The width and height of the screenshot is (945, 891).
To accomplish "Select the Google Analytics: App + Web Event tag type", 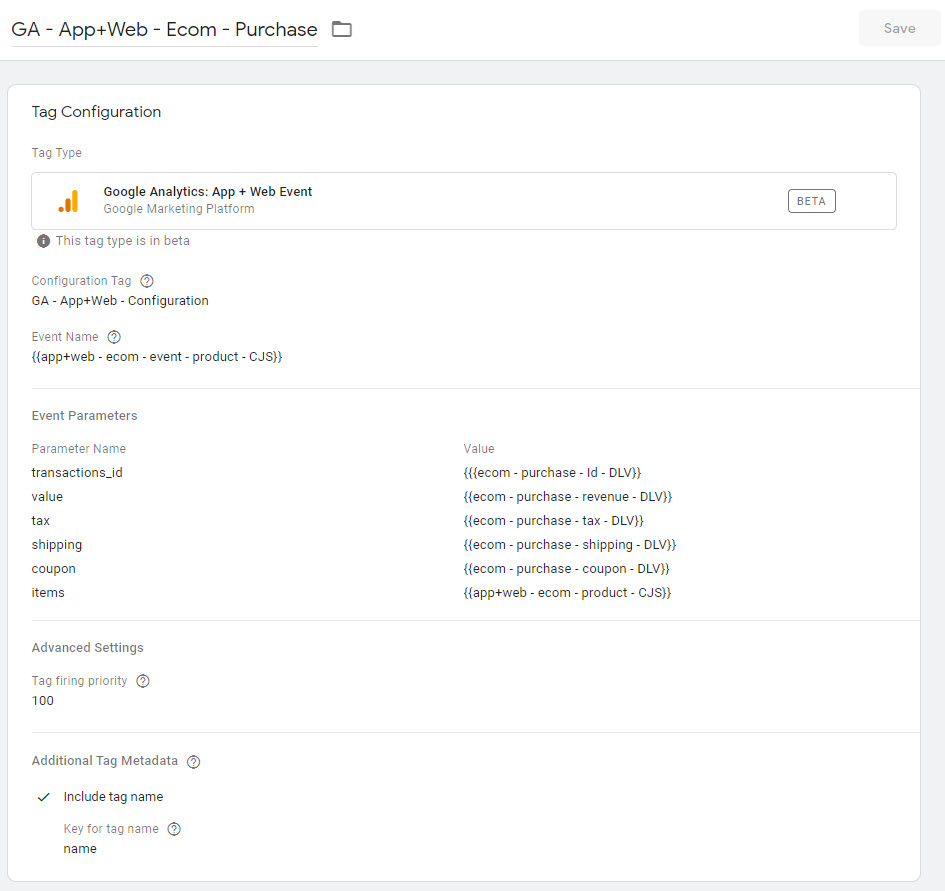I will [x=463, y=201].
